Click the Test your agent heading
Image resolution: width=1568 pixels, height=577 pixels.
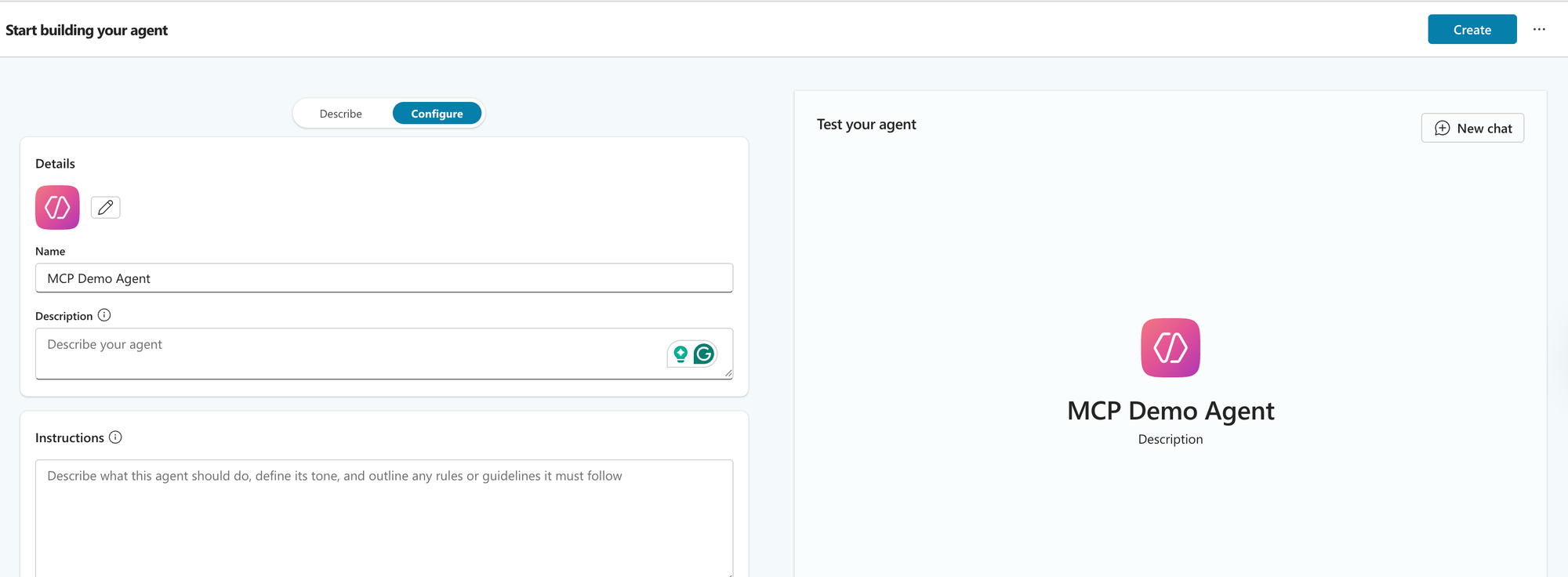[x=866, y=125]
